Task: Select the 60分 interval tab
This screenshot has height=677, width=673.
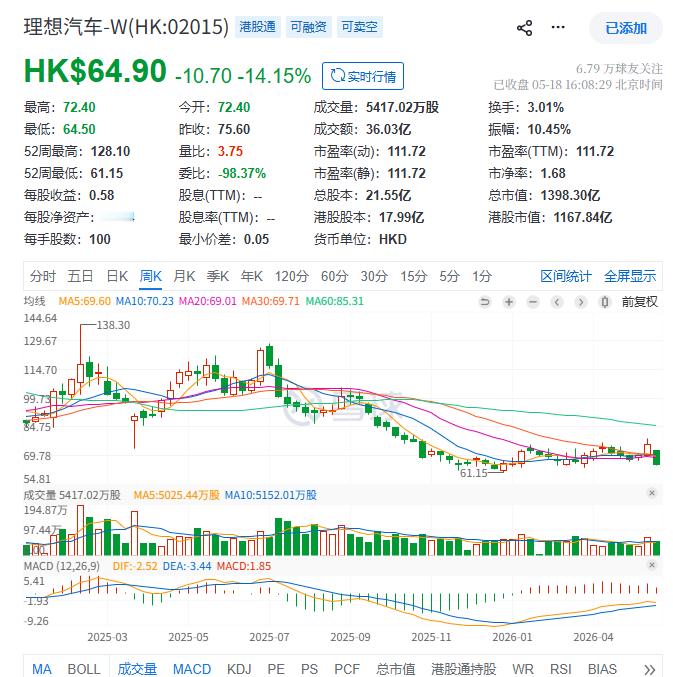Action: click(x=334, y=276)
